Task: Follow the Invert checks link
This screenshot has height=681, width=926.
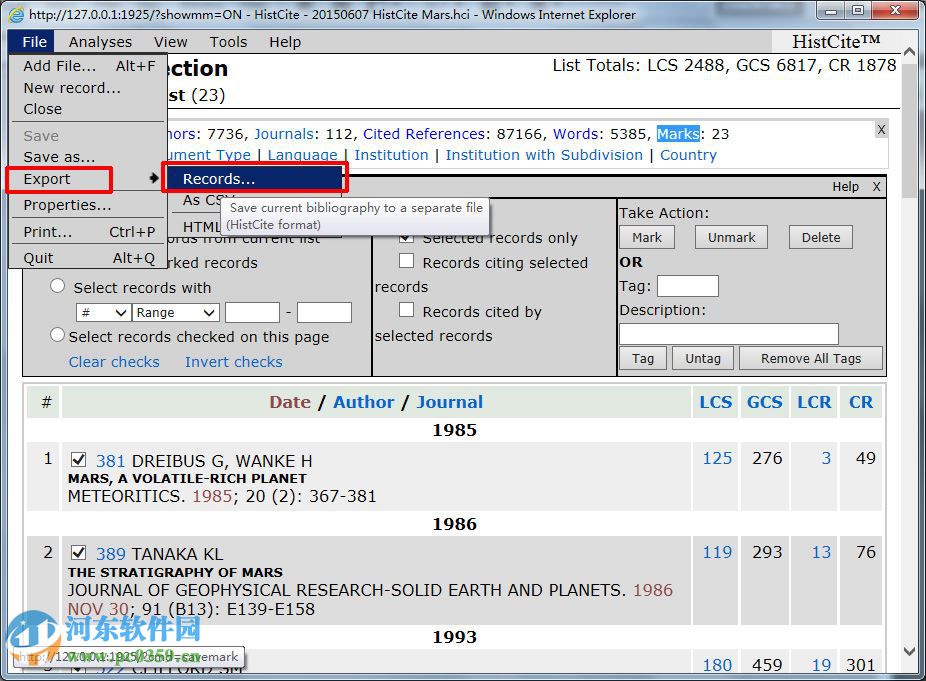Action: [x=233, y=362]
